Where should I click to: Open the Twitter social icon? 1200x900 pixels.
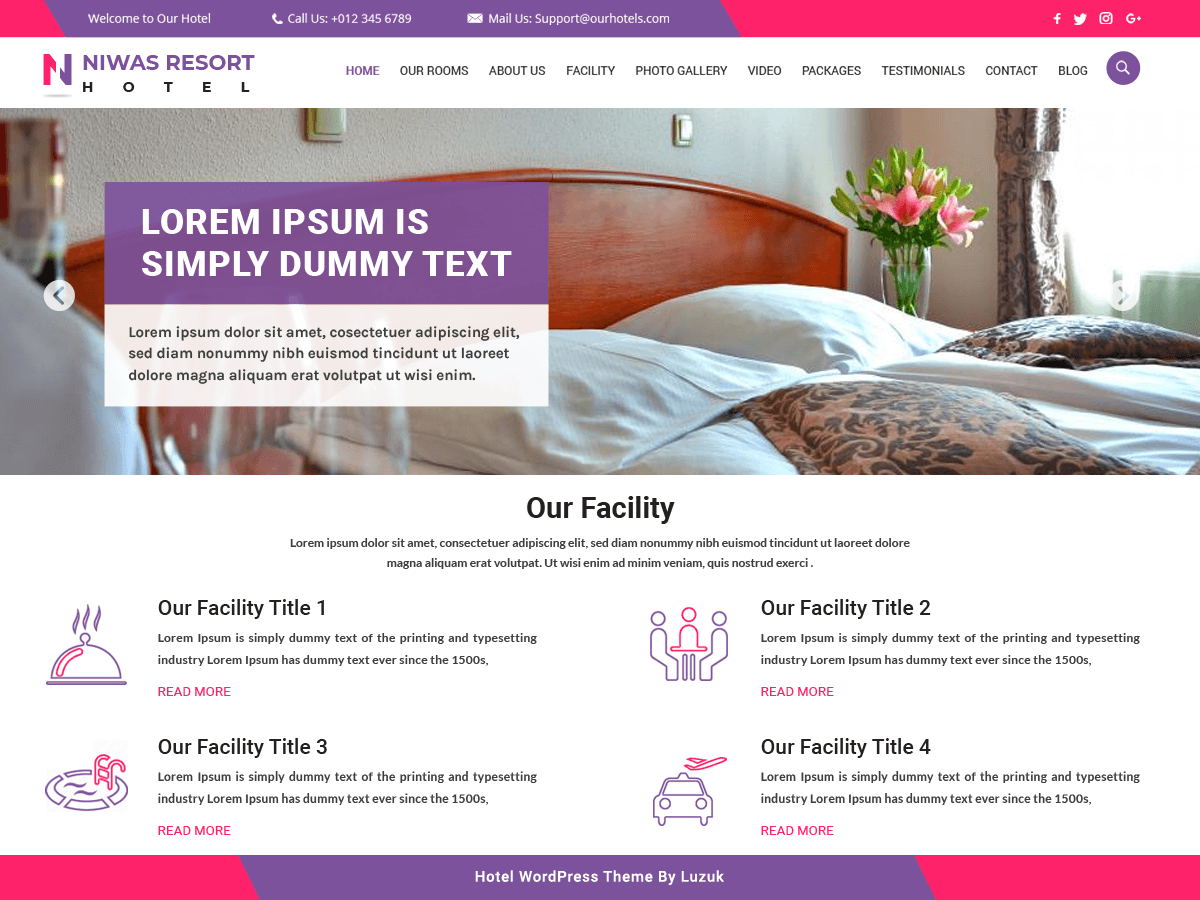(1080, 18)
